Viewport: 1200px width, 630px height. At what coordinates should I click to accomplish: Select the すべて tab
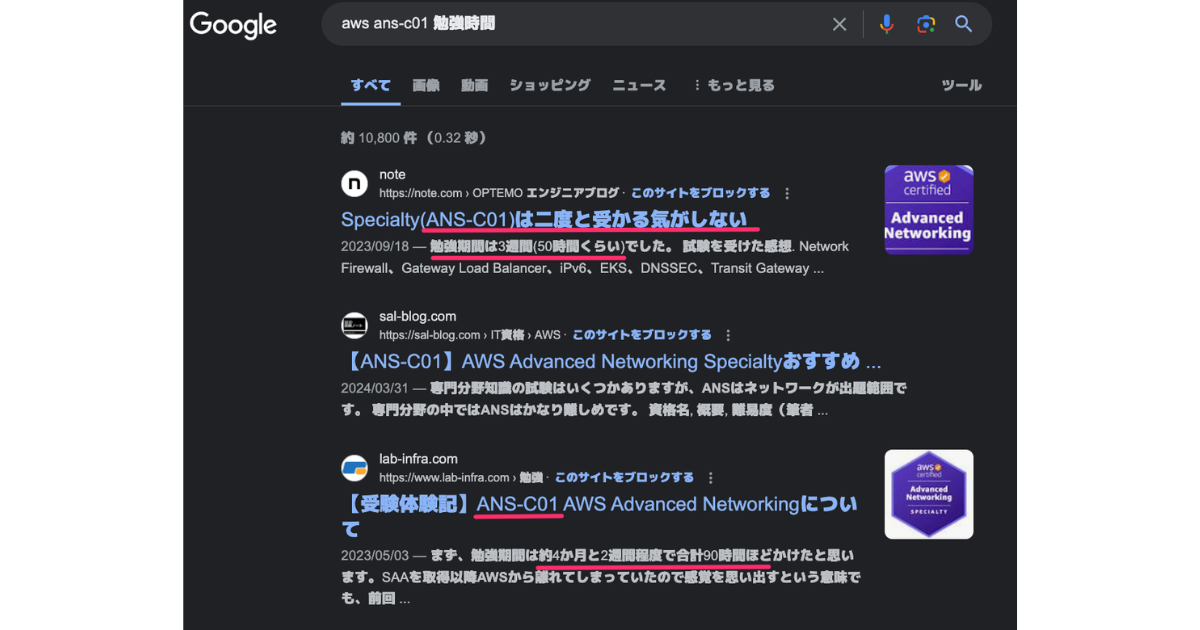(x=371, y=85)
